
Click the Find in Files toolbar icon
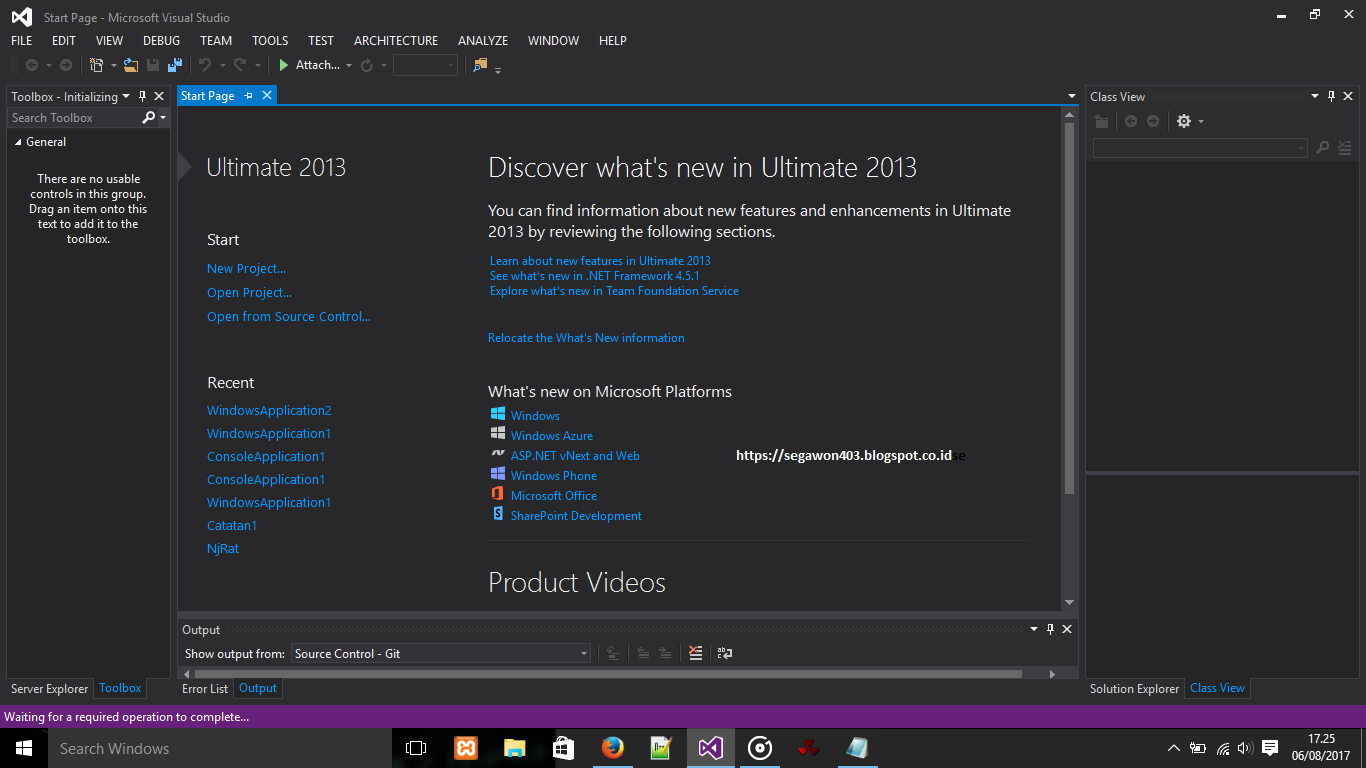tap(480, 65)
